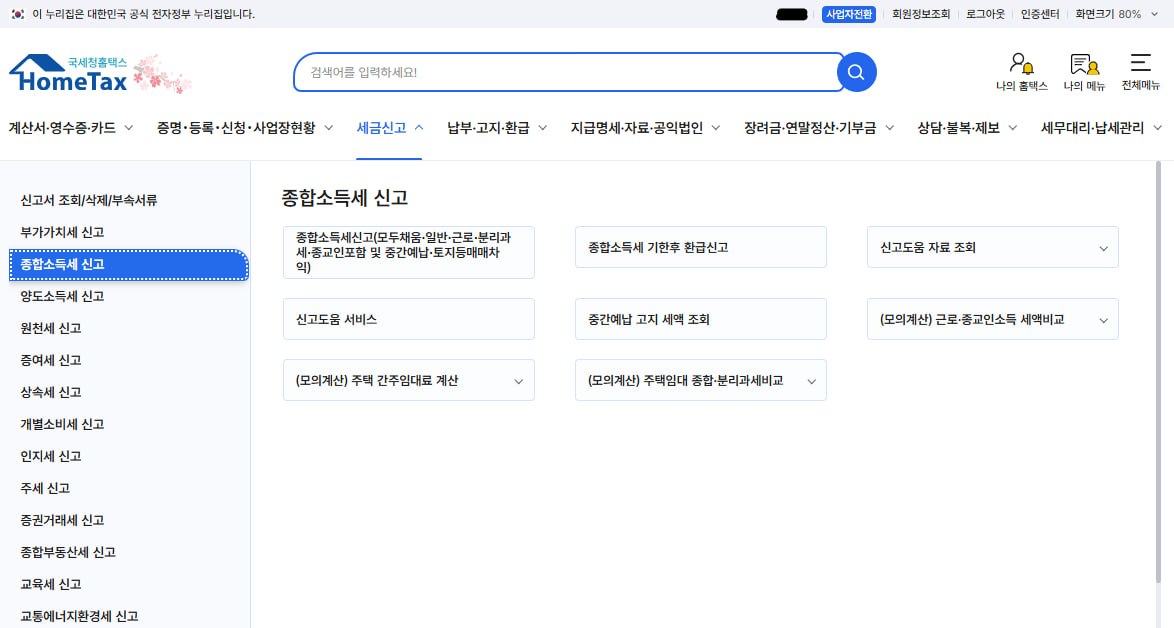
Task: Expand (모의계산) 주택 간주임대료 계산 dropdown
Action: (409, 380)
